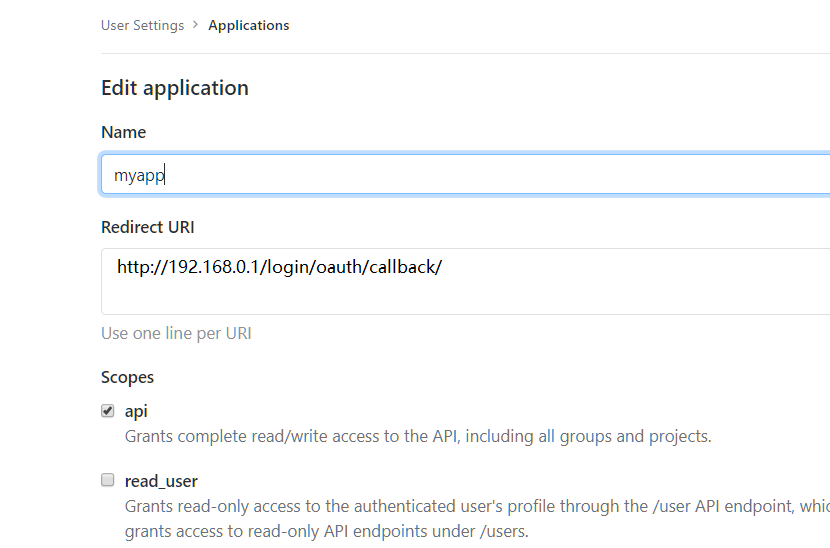Viewport: 830px width, 548px height.
Task: Click the Applications breadcrumb item
Action: pos(248,25)
